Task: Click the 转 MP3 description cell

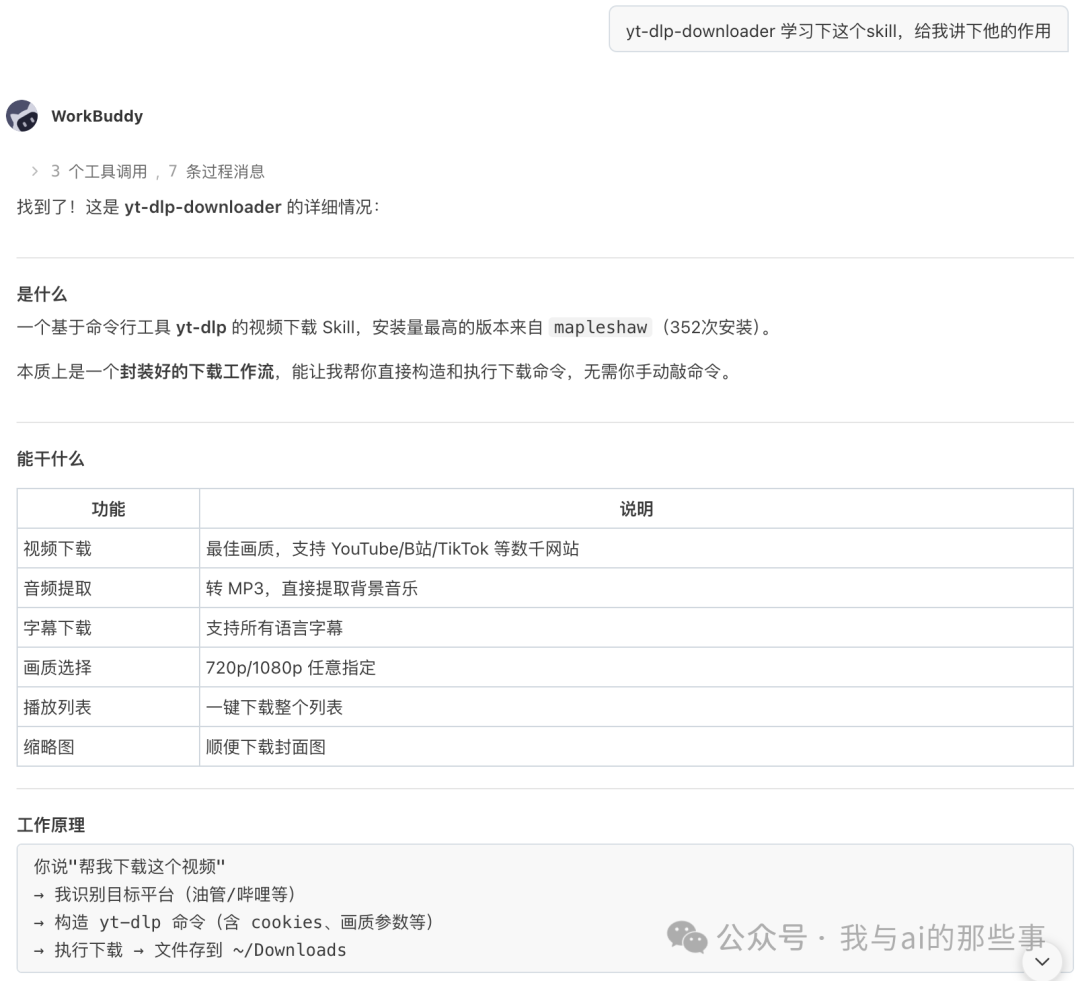Action: pyautogui.click(x=636, y=588)
